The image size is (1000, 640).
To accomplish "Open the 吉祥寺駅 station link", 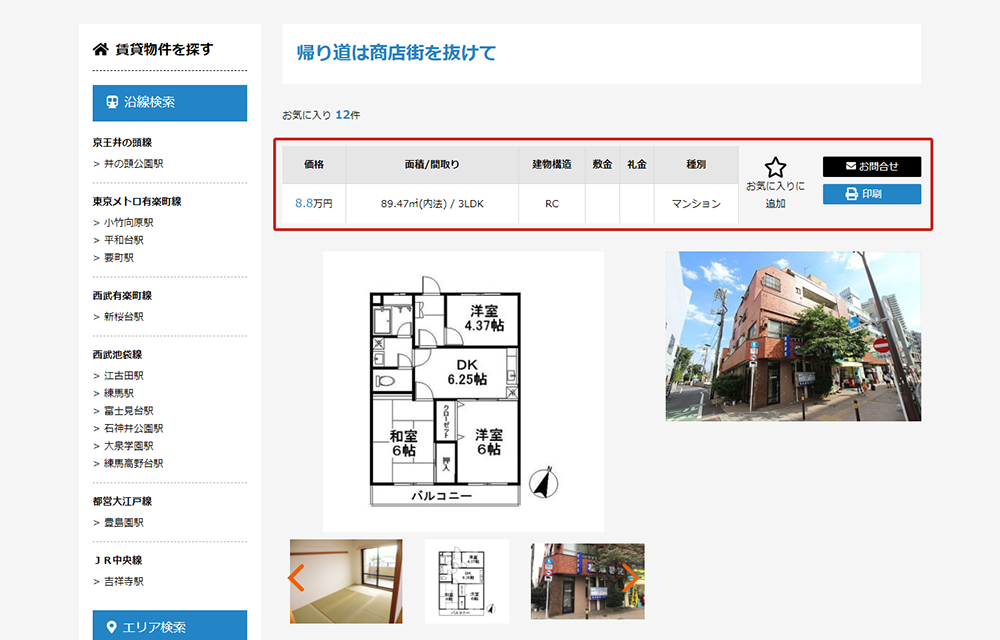I will [x=124, y=581].
